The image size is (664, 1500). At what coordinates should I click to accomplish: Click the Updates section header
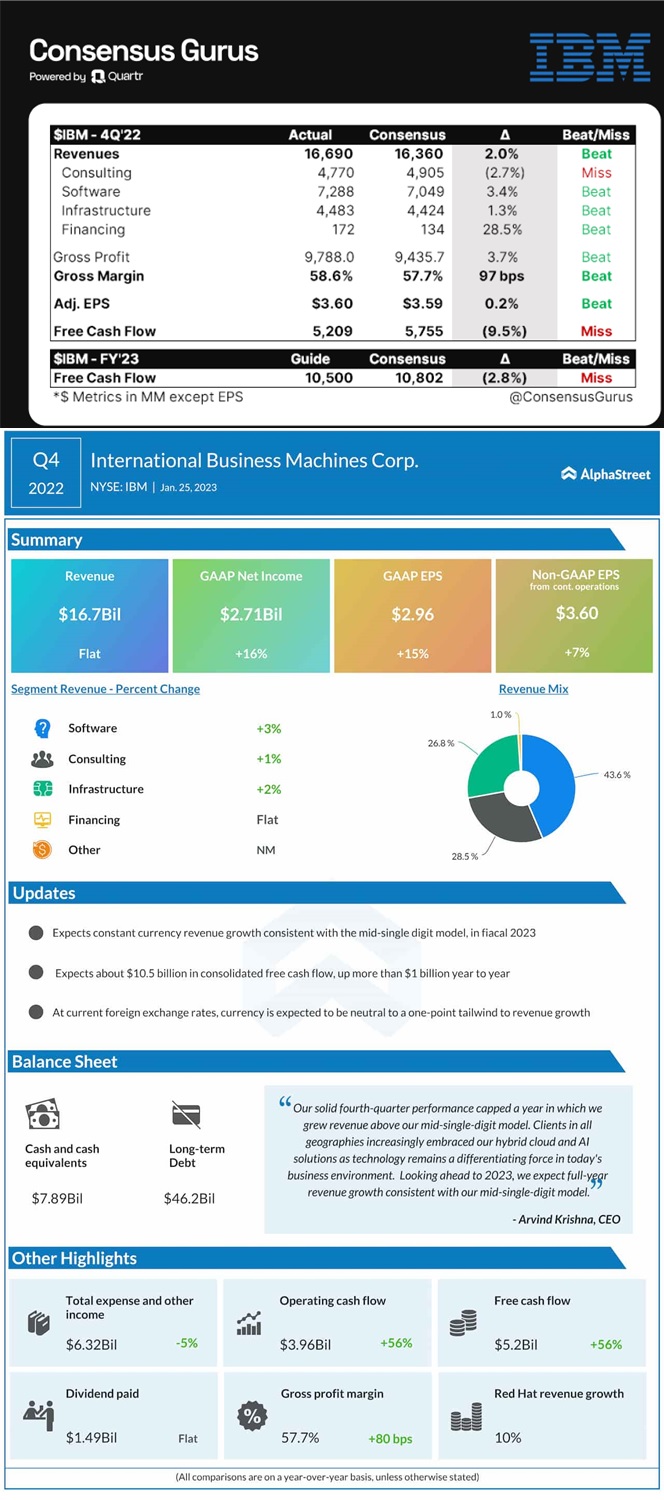(x=316, y=893)
